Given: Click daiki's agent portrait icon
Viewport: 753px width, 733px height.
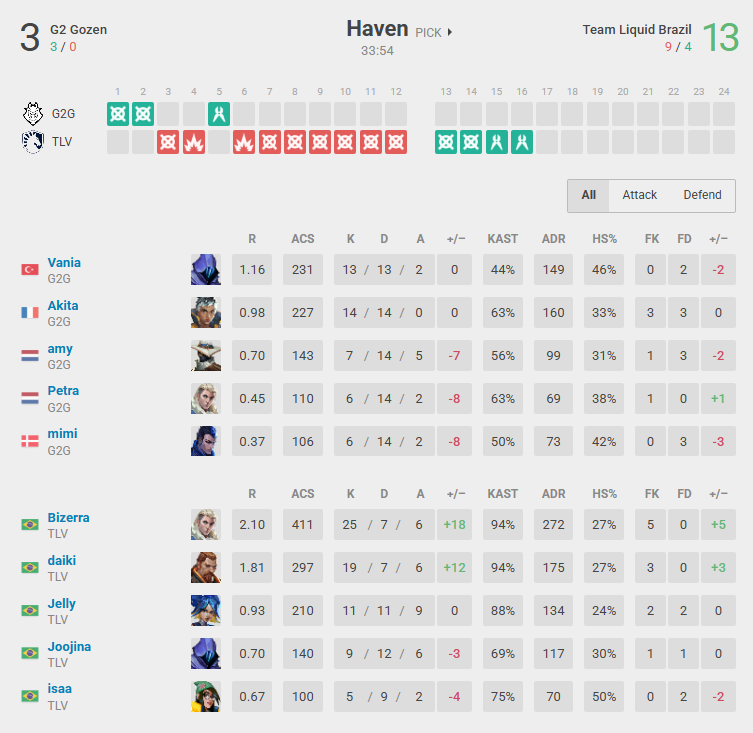Looking at the screenshot, I should [206, 568].
